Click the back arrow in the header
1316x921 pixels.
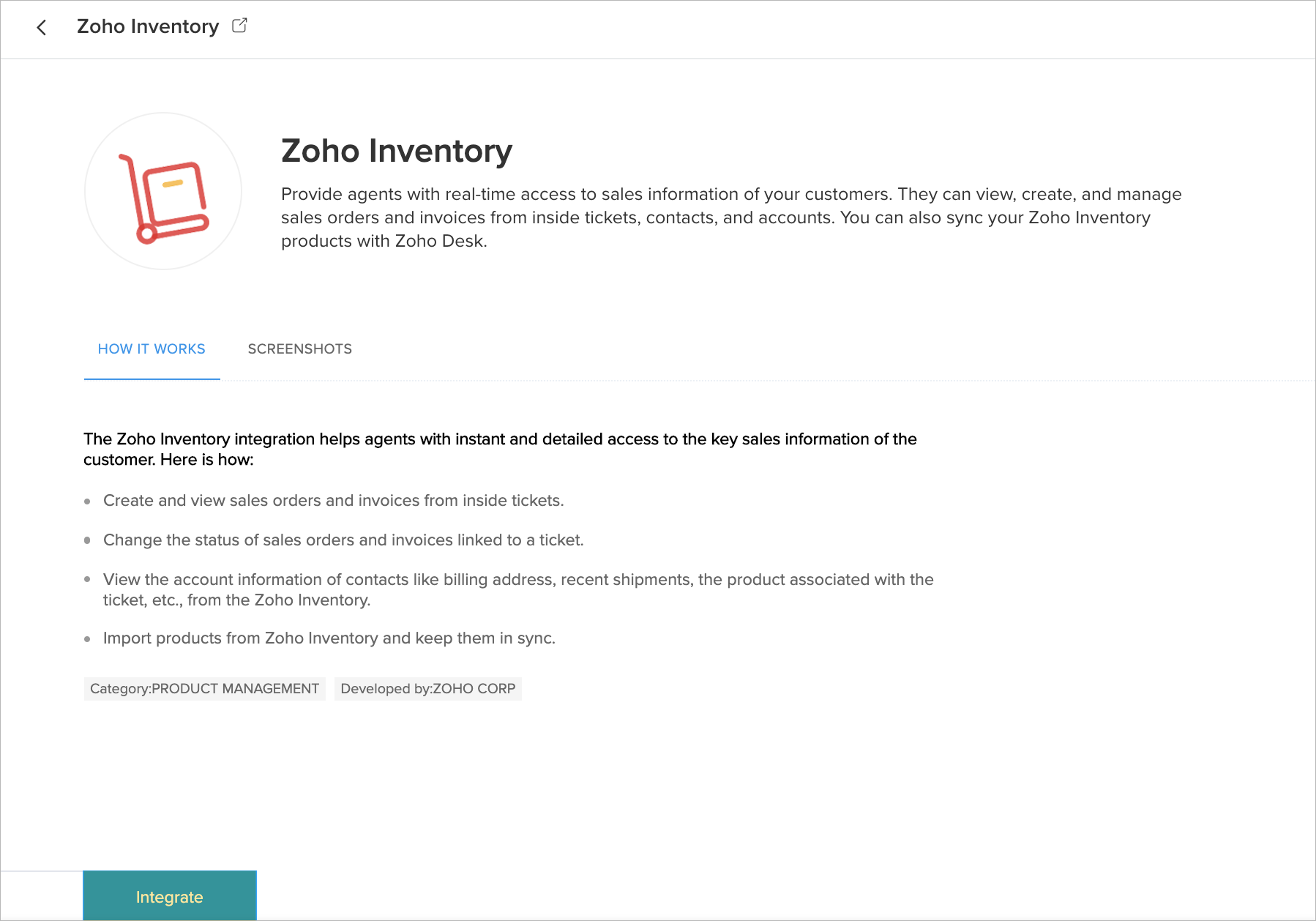click(42, 28)
